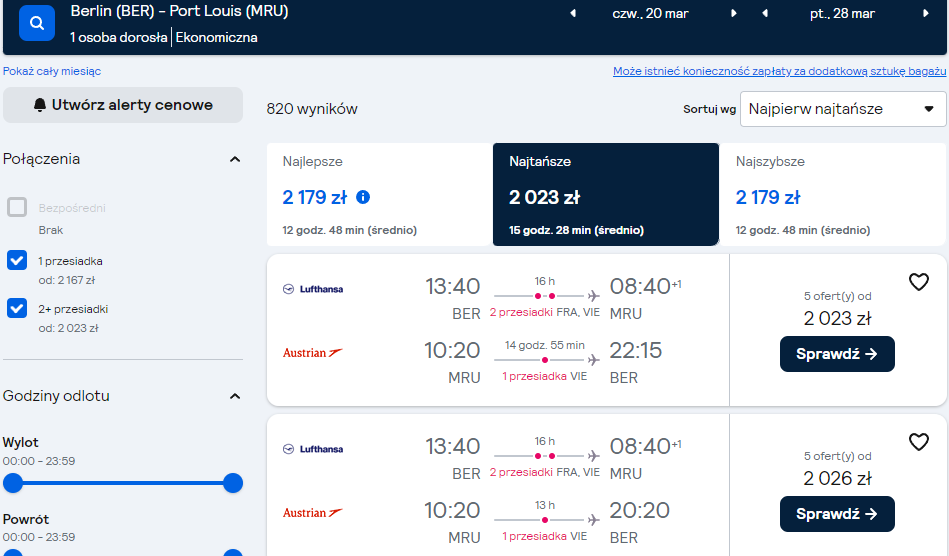Click Sprawdź for the 2 023 zł offer
This screenshot has height=556, width=949.
coord(837,354)
